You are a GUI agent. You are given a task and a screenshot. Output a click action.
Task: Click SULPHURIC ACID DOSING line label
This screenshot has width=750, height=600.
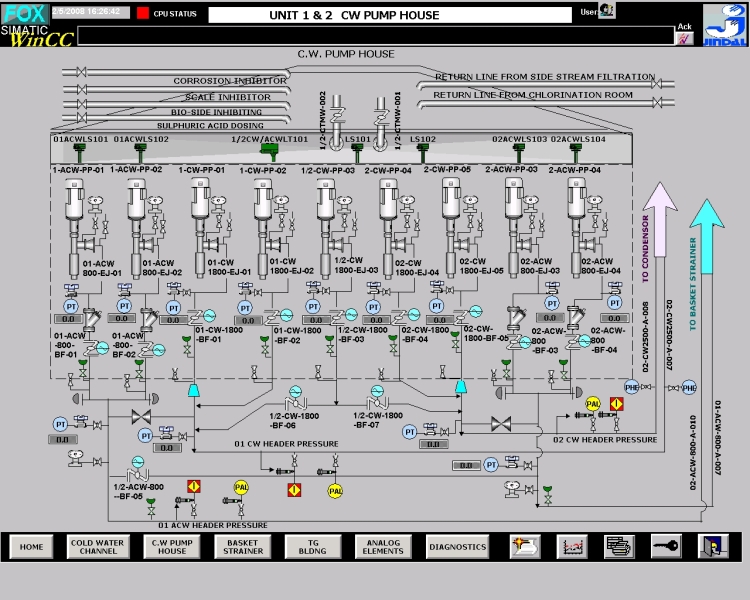point(210,126)
